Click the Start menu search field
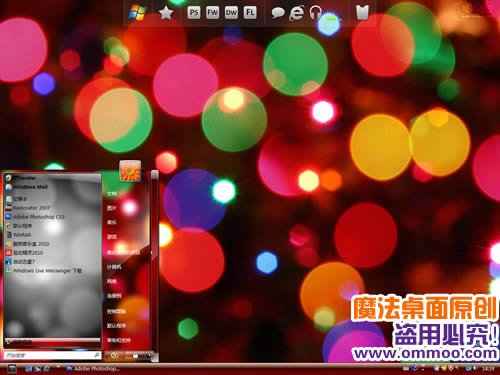500x375 pixels. [52, 355]
